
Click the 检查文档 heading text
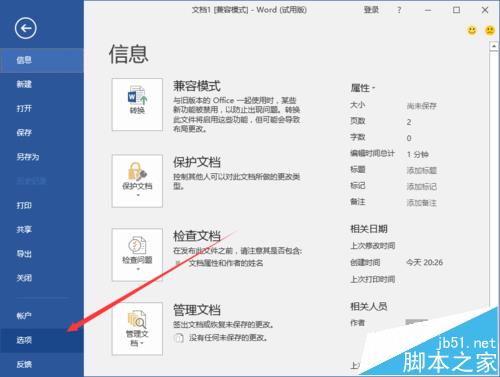click(x=197, y=236)
